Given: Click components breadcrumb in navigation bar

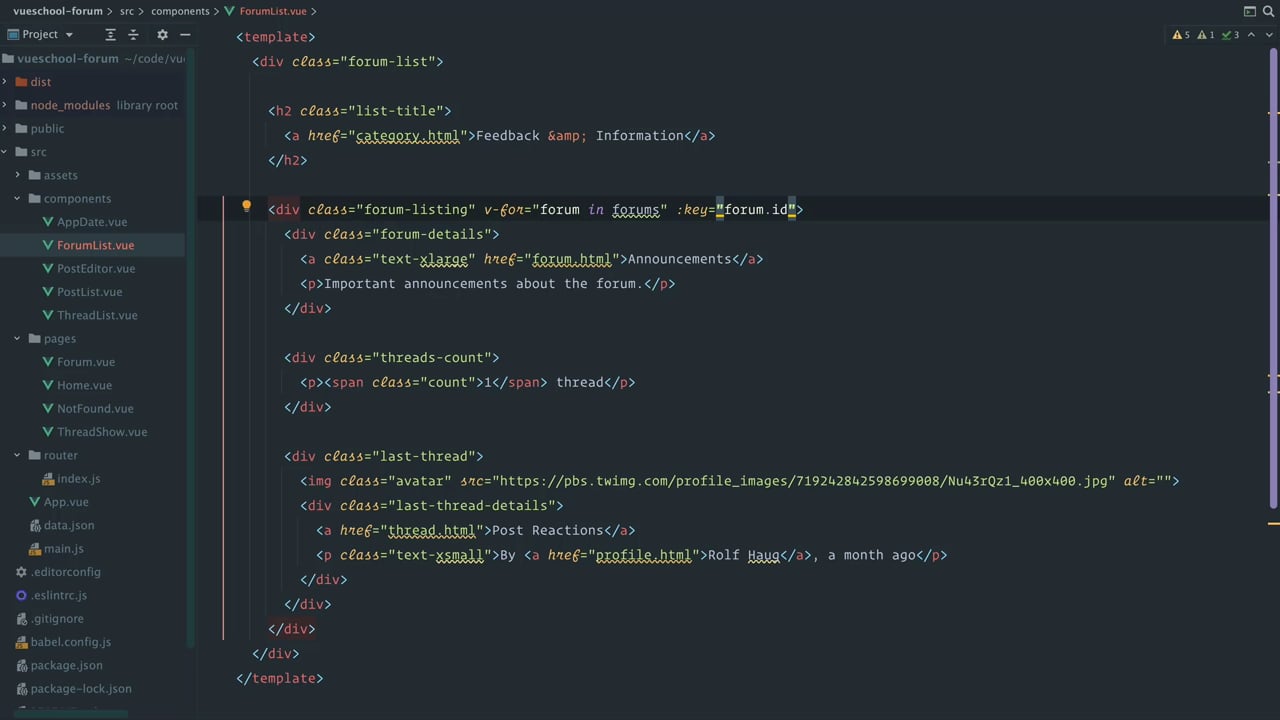Looking at the screenshot, I should [180, 11].
